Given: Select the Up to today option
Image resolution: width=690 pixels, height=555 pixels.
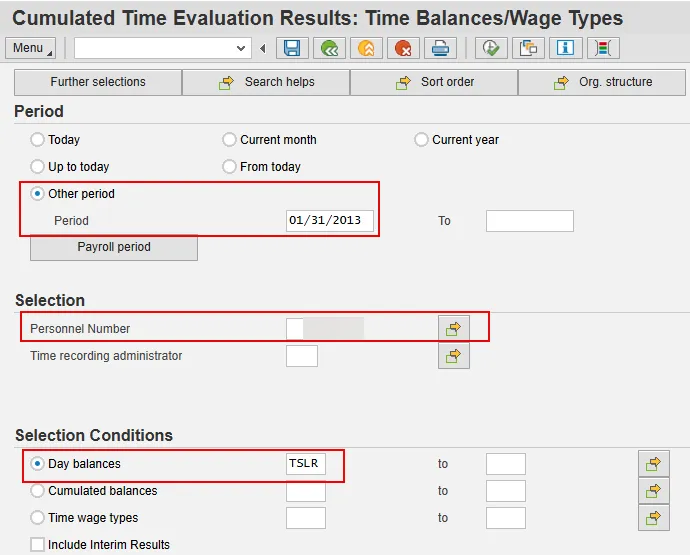Looking at the screenshot, I should 37,166.
